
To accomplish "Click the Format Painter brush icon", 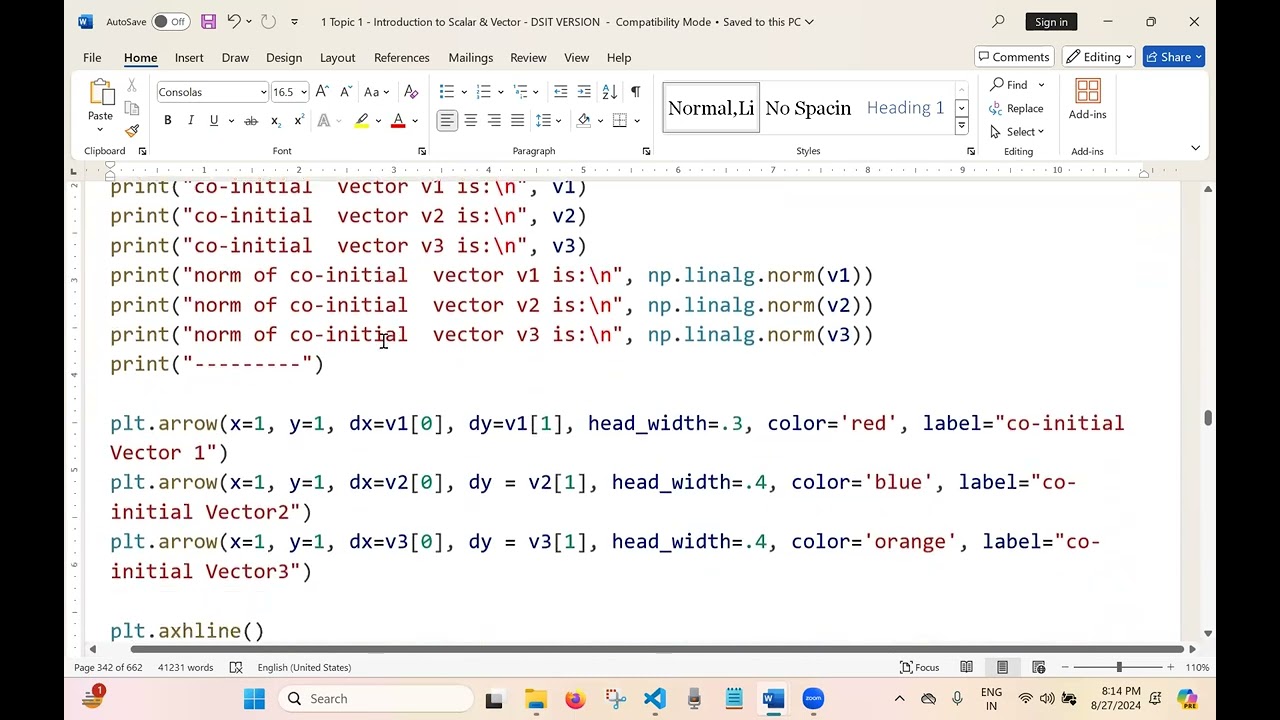I will 132,131.
